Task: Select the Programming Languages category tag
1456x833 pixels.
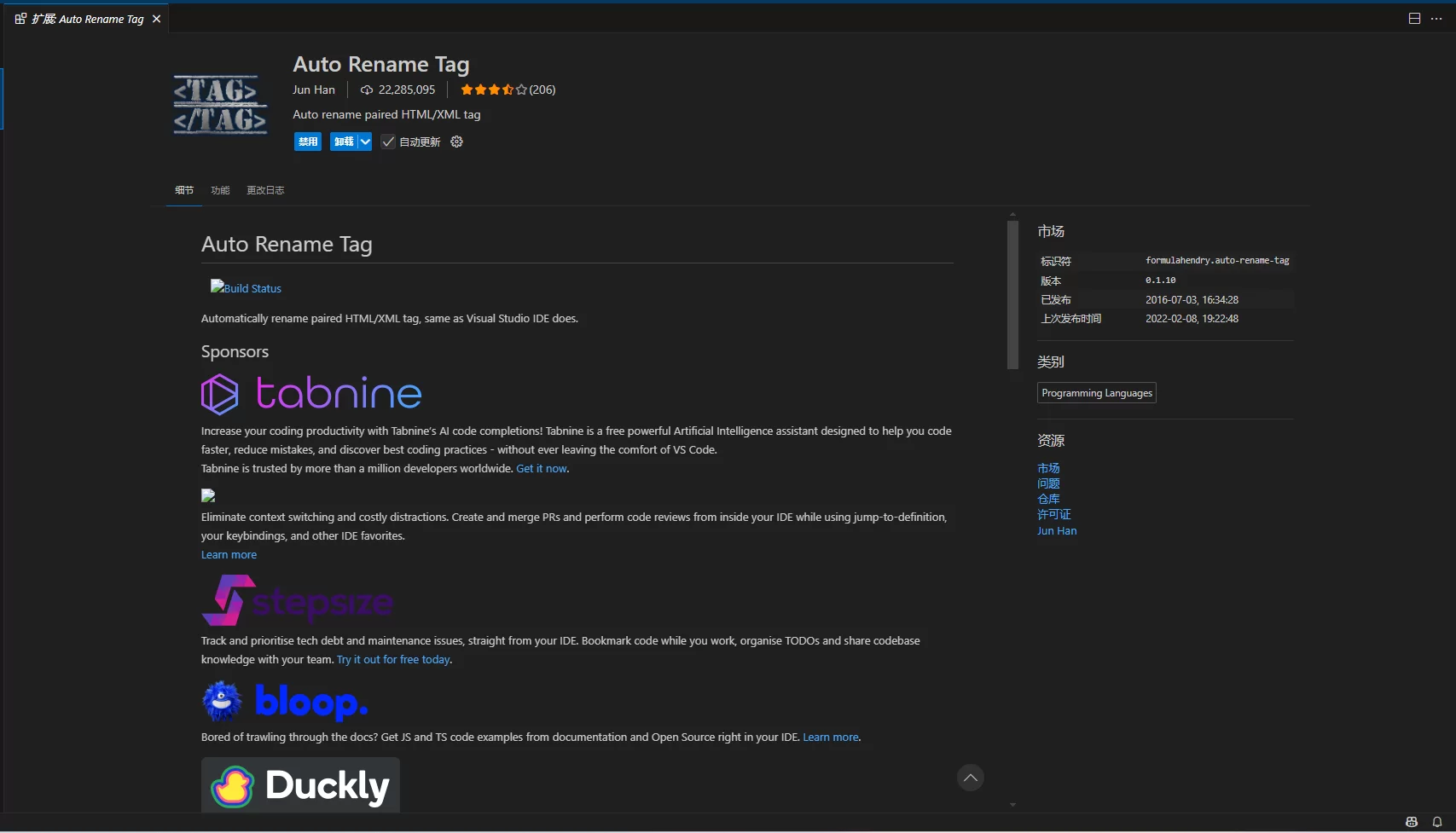Action: click(x=1097, y=393)
